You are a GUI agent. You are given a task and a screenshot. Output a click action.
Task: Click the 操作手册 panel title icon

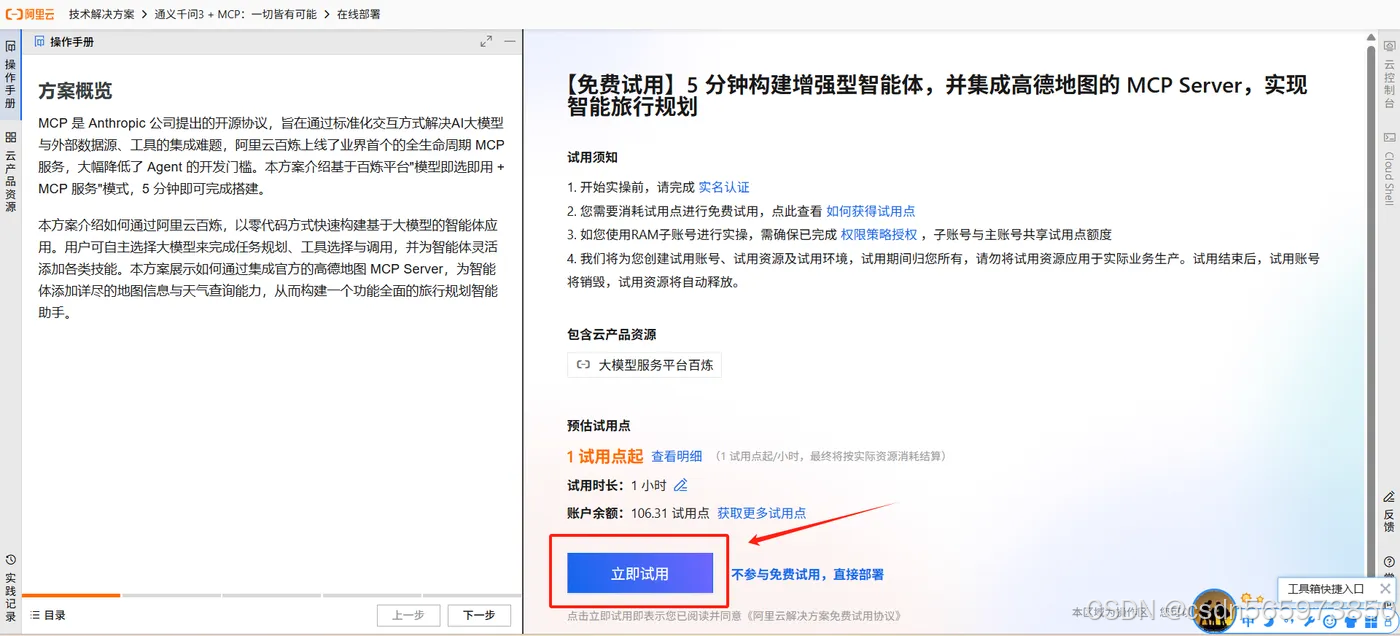pos(40,42)
